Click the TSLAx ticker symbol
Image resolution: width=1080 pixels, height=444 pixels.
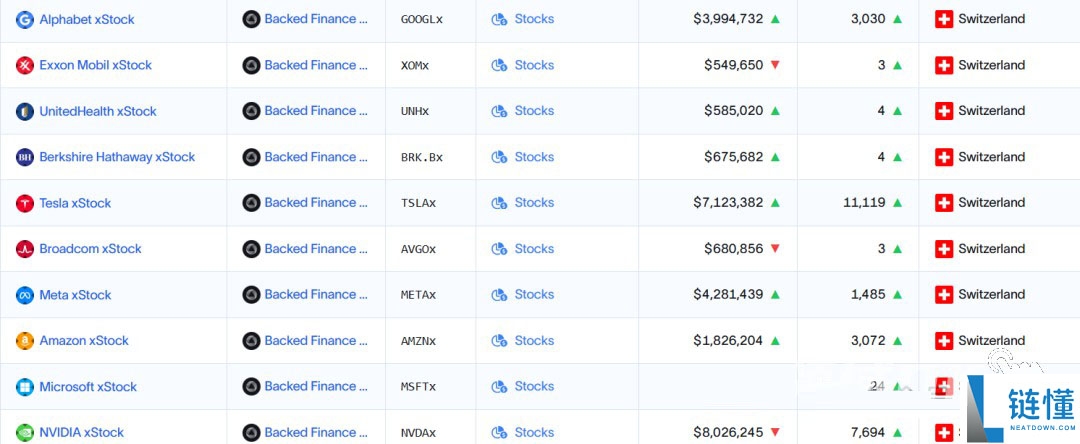[418, 203]
